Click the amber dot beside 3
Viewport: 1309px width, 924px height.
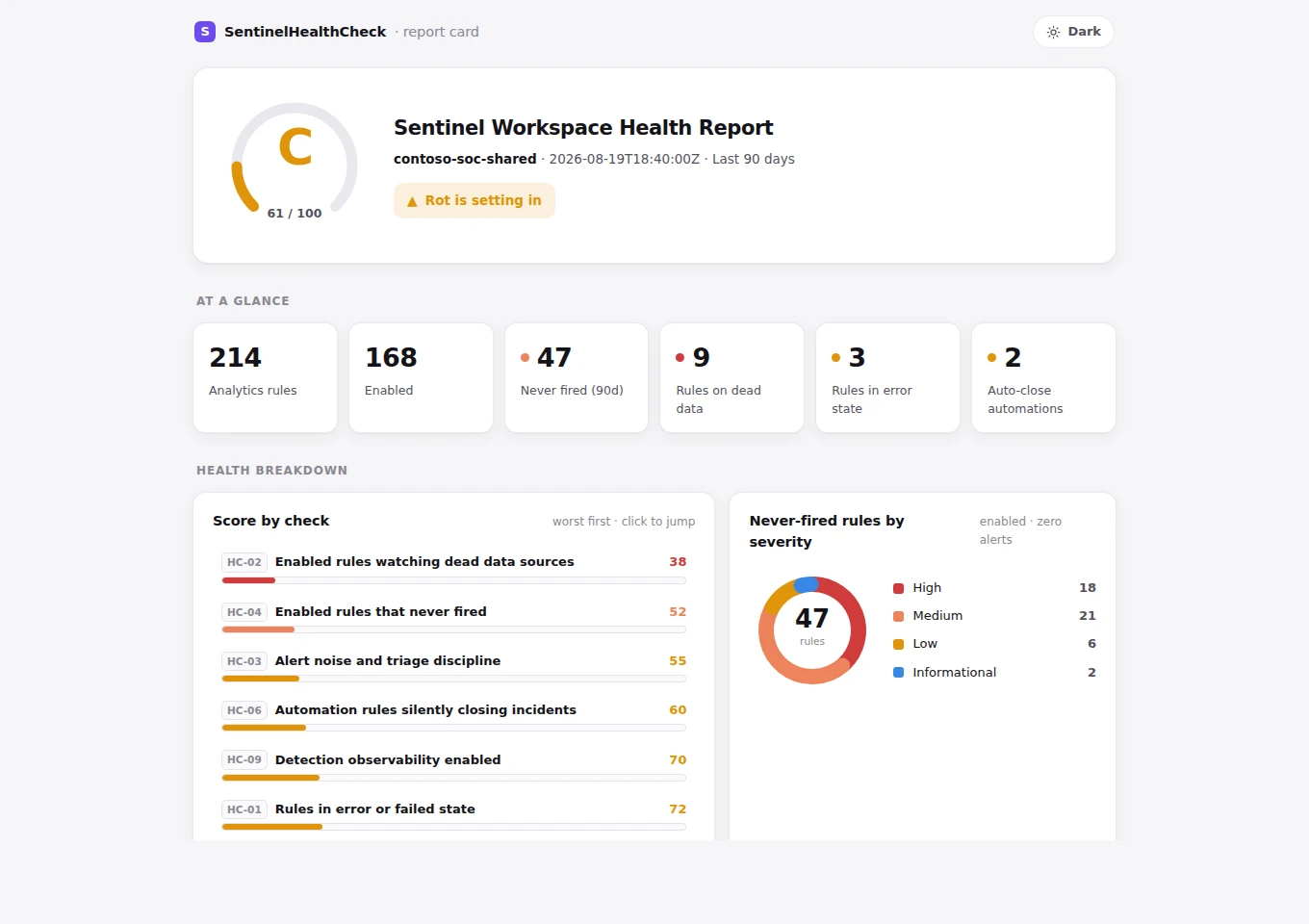point(836,358)
